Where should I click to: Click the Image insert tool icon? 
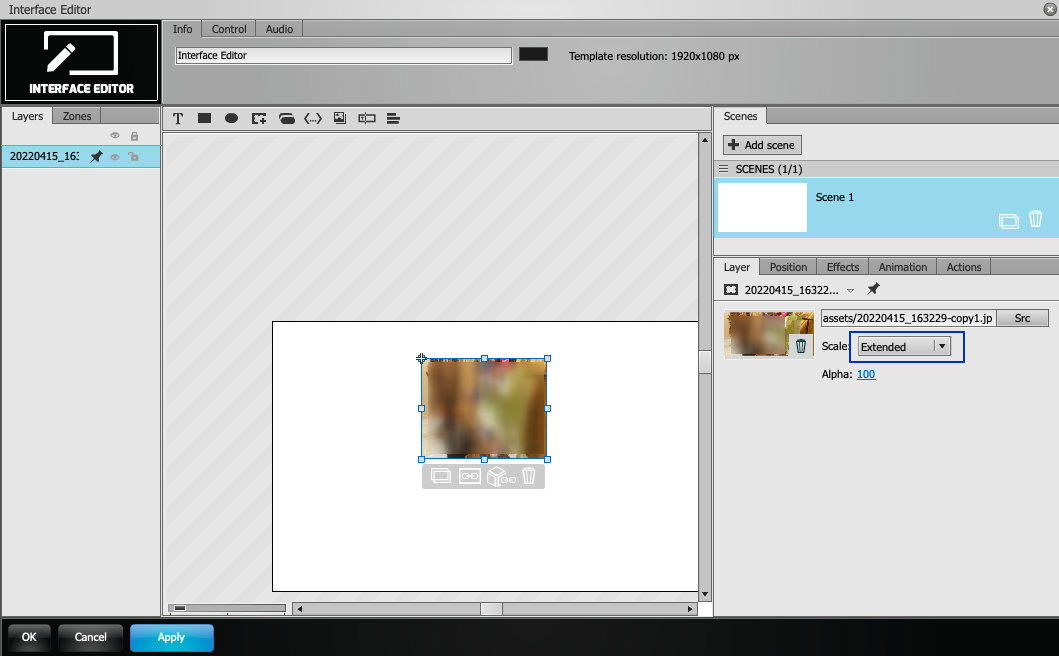tap(340, 118)
